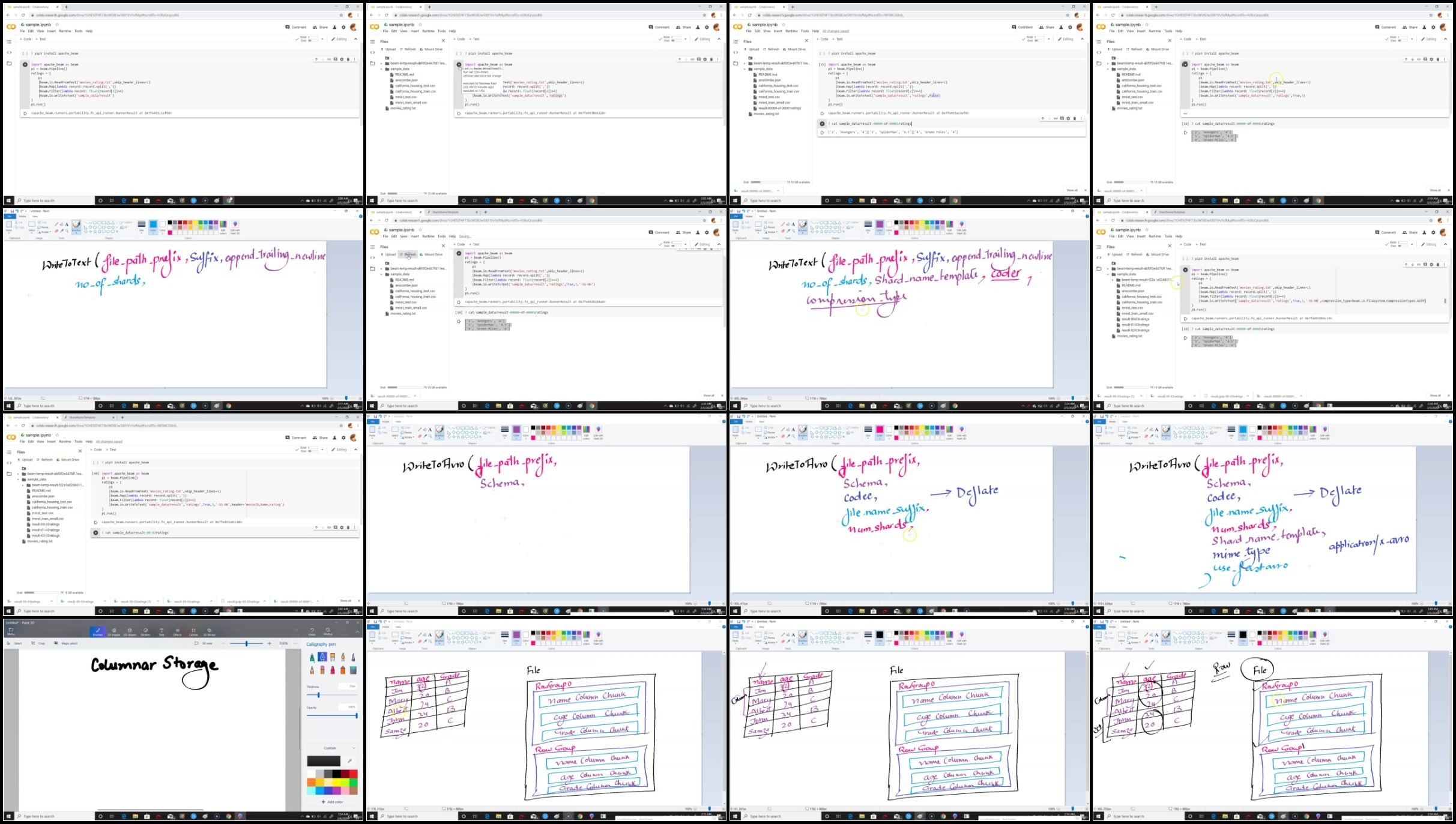
Task: Click the Thickness slider in Paint 3D
Action: (x=332, y=695)
